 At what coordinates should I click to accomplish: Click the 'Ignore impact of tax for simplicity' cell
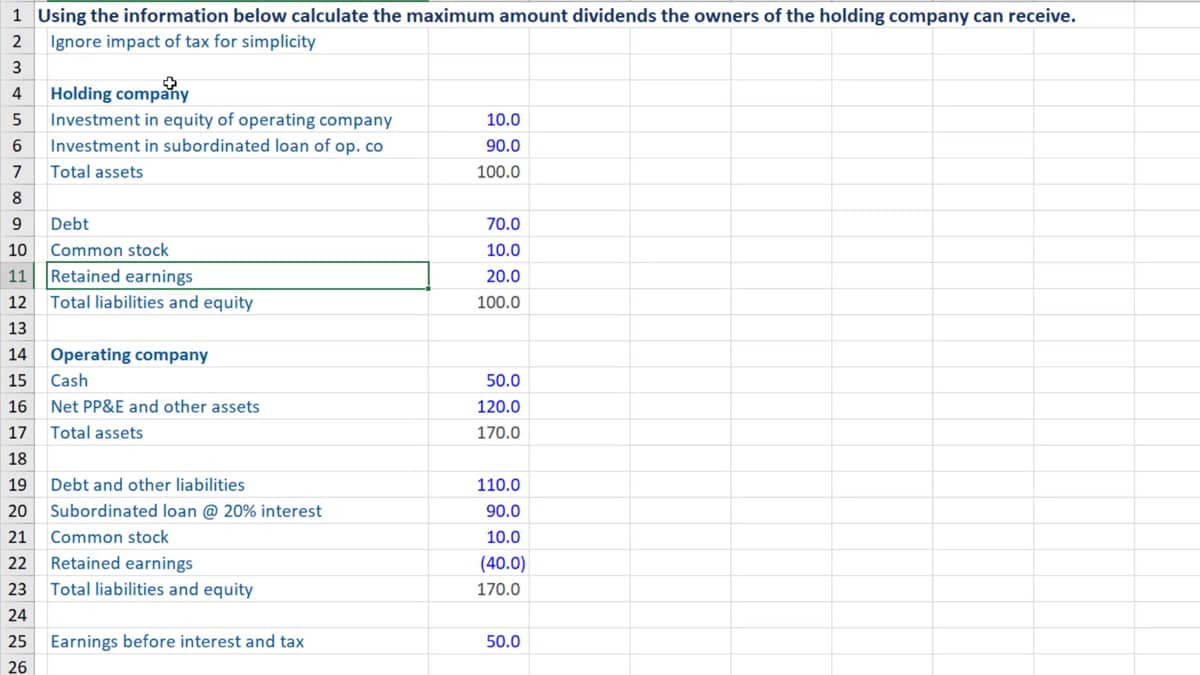pos(183,42)
